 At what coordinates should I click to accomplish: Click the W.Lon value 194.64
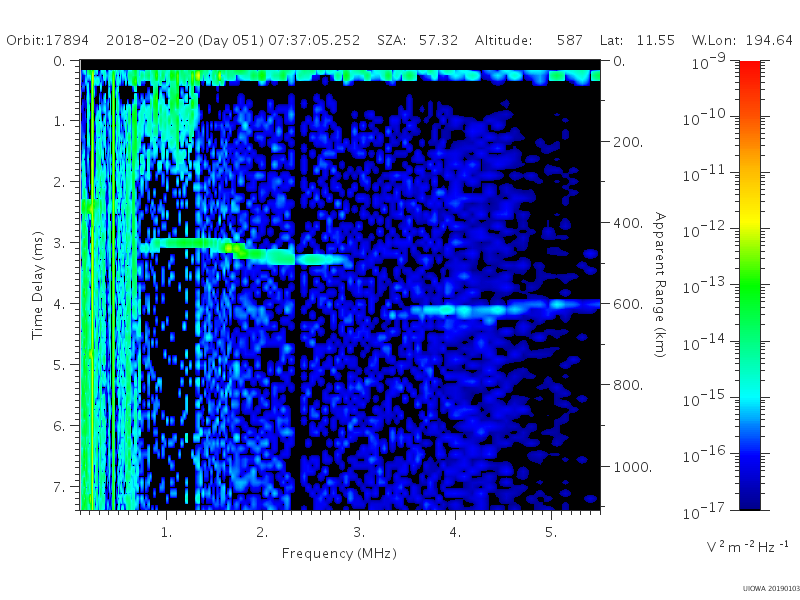tap(769, 40)
